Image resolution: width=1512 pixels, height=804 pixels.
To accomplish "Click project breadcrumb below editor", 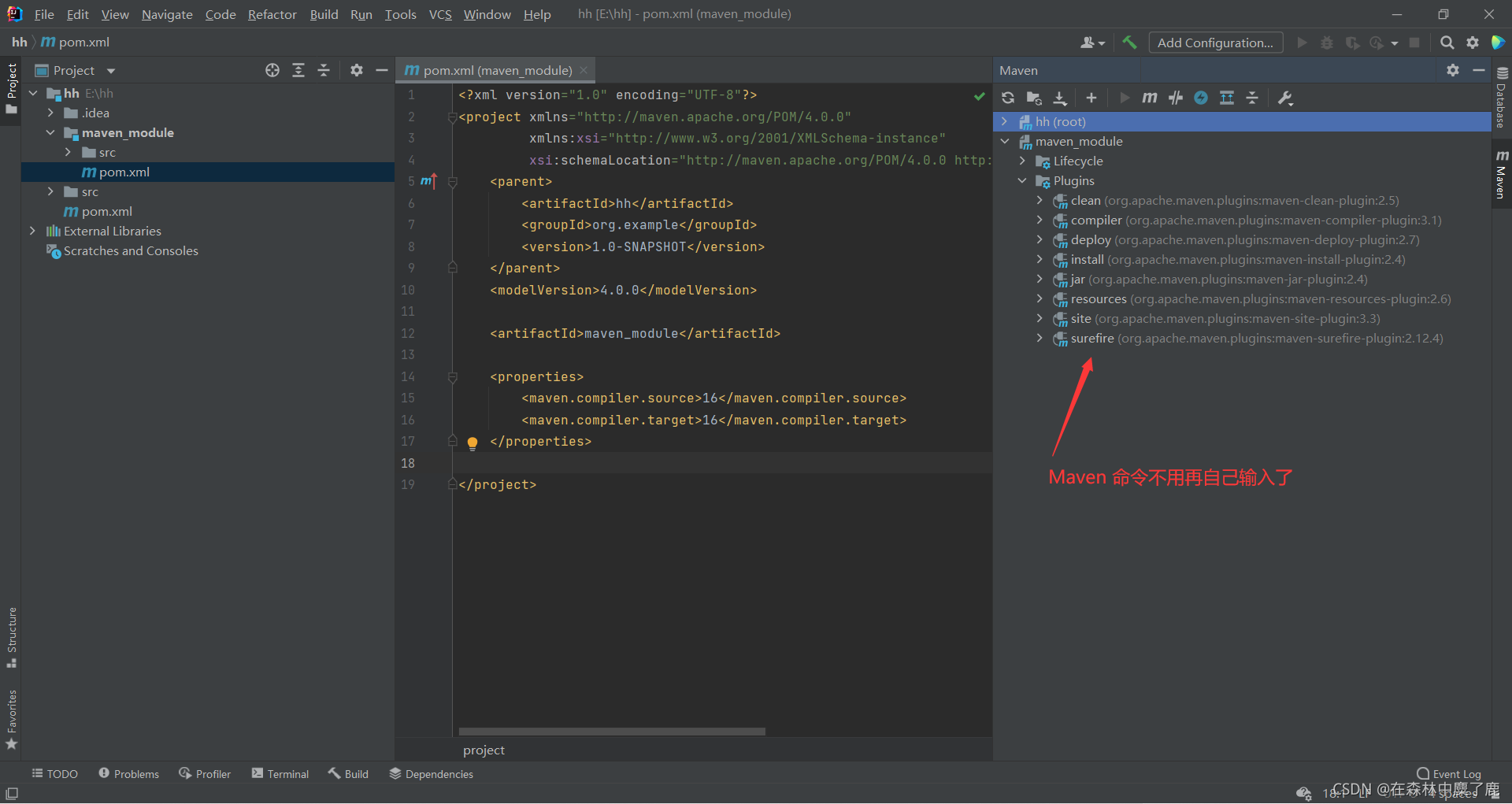I will [x=484, y=750].
